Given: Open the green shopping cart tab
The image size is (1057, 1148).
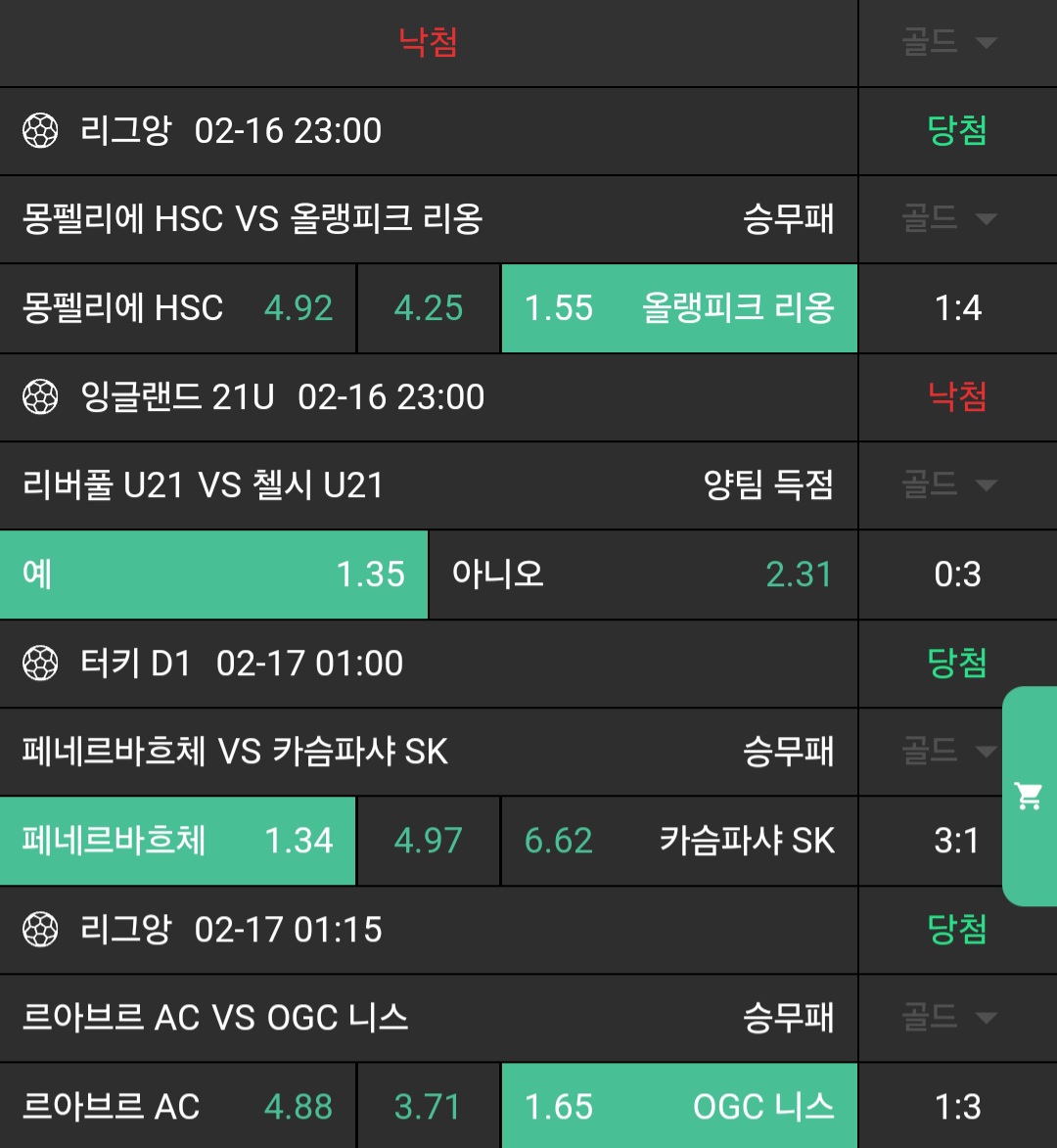Looking at the screenshot, I should [1030, 796].
